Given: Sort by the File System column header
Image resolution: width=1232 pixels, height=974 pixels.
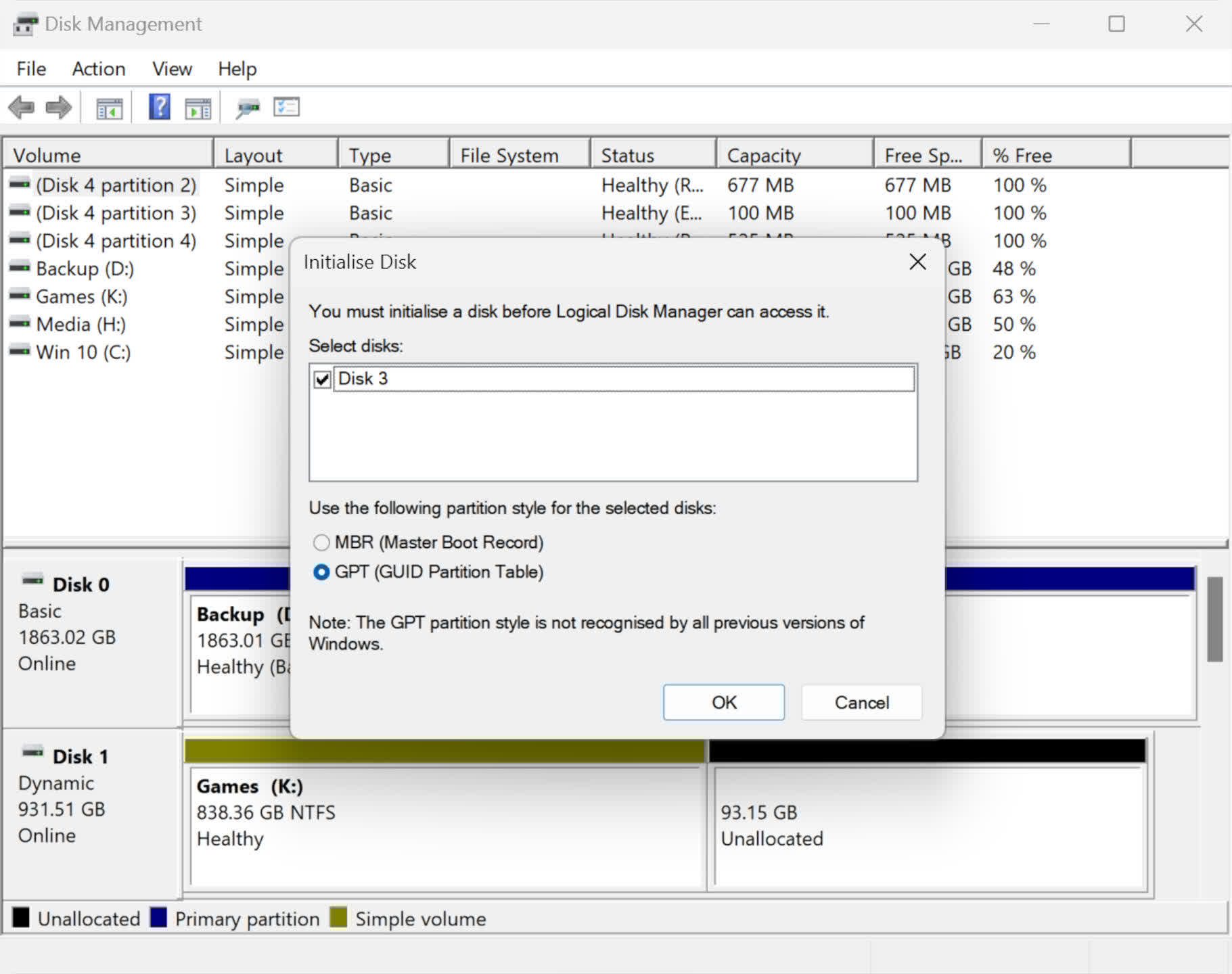Looking at the screenshot, I should [x=520, y=155].
